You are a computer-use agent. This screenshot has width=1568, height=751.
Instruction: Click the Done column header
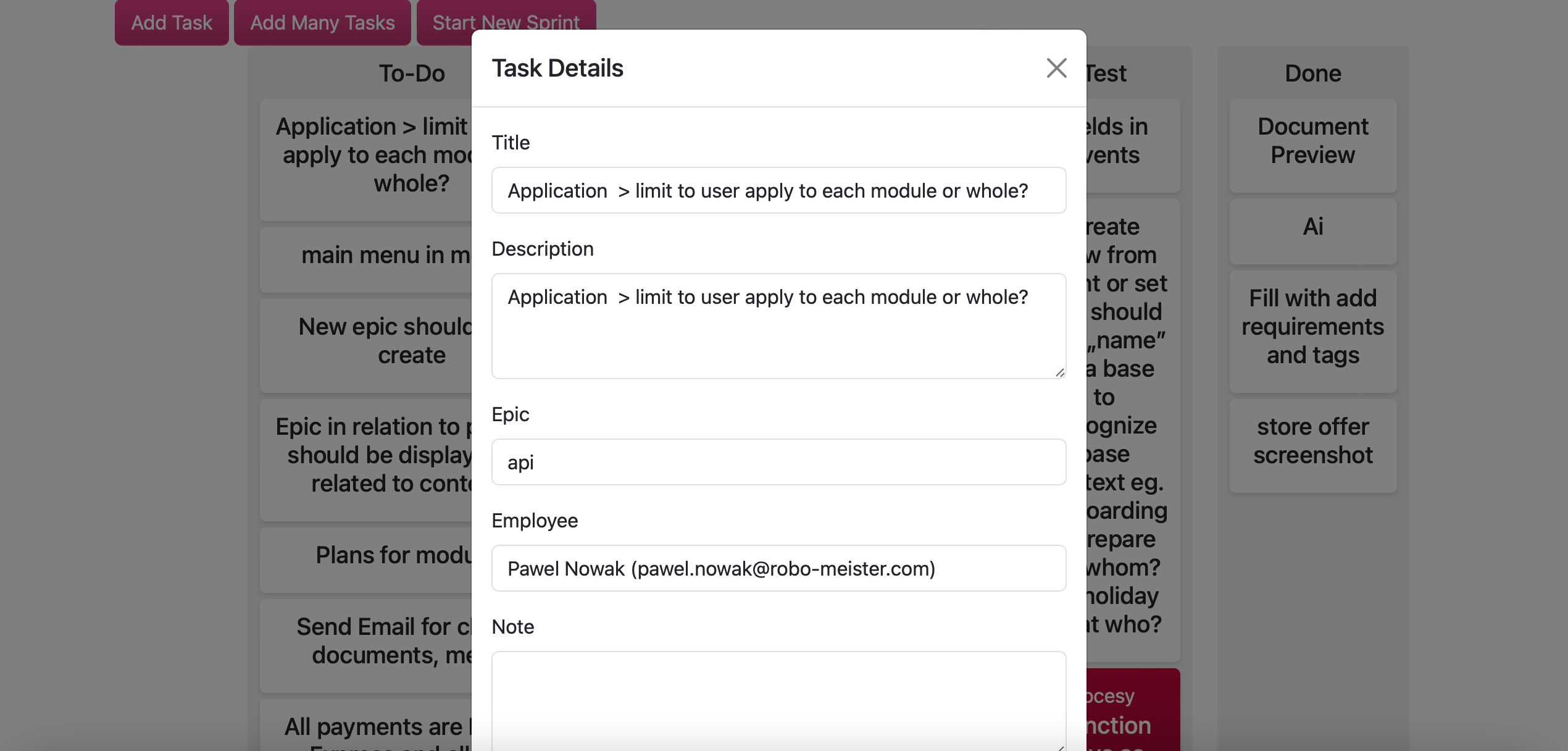pyautogui.click(x=1312, y=73)
